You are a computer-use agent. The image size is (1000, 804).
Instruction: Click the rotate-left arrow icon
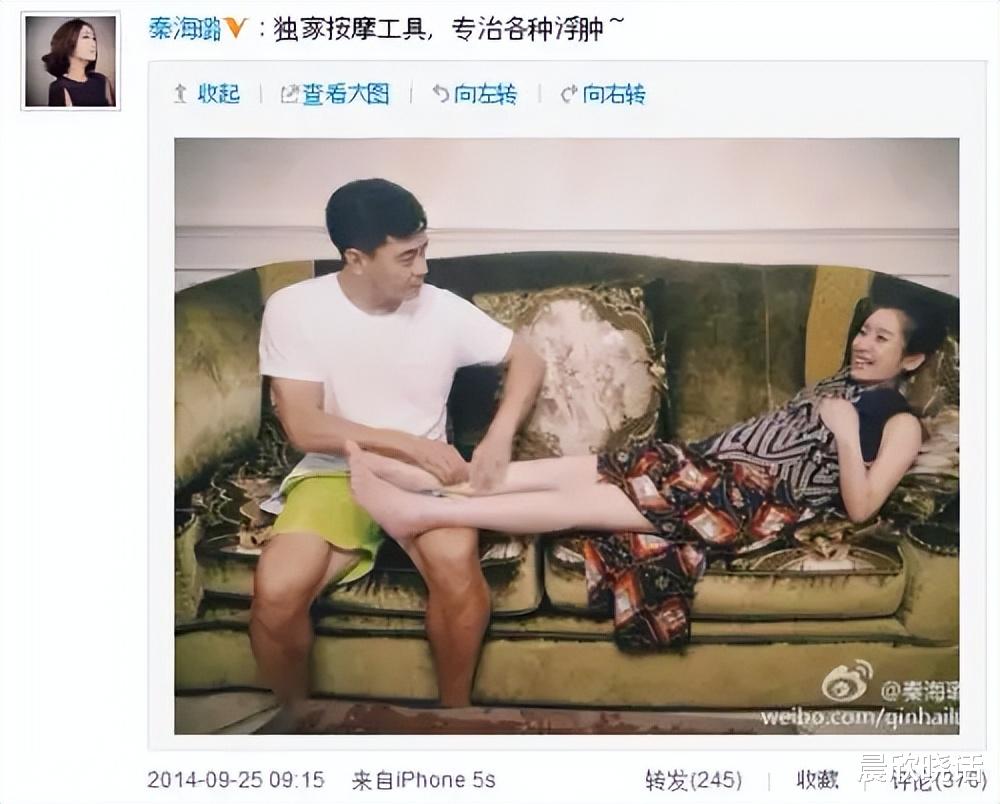click(x=440, y=94)
